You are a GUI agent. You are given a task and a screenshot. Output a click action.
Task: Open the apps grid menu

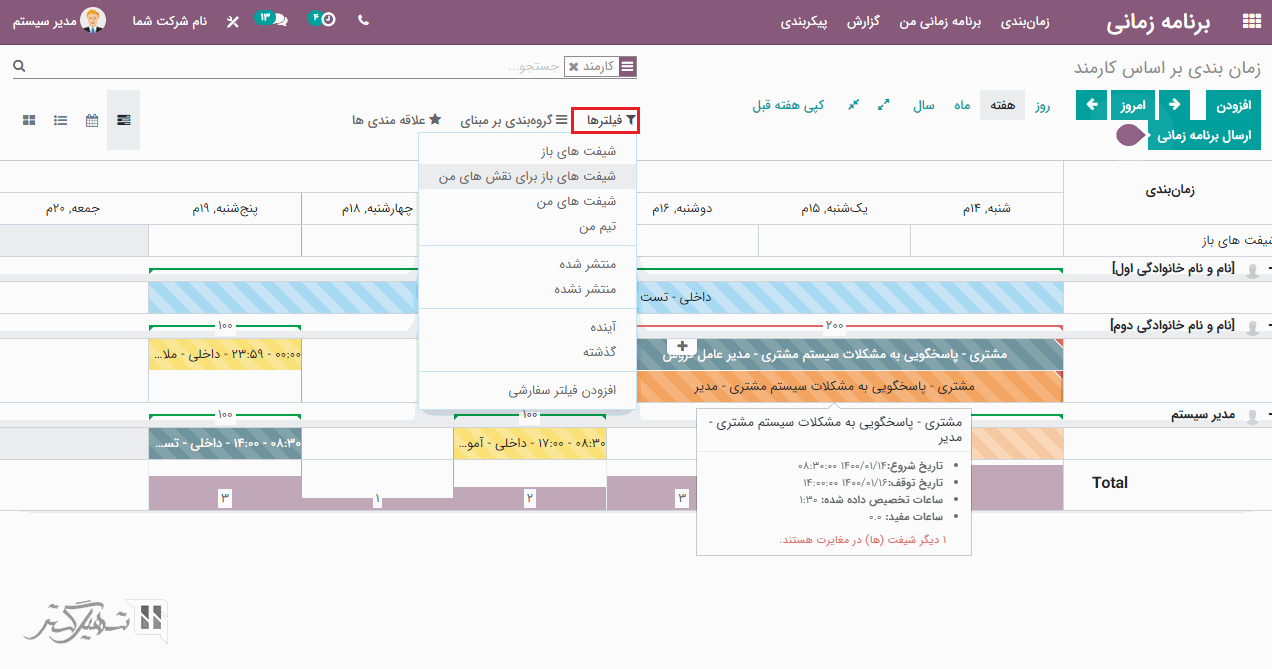tap(1250, 22)
